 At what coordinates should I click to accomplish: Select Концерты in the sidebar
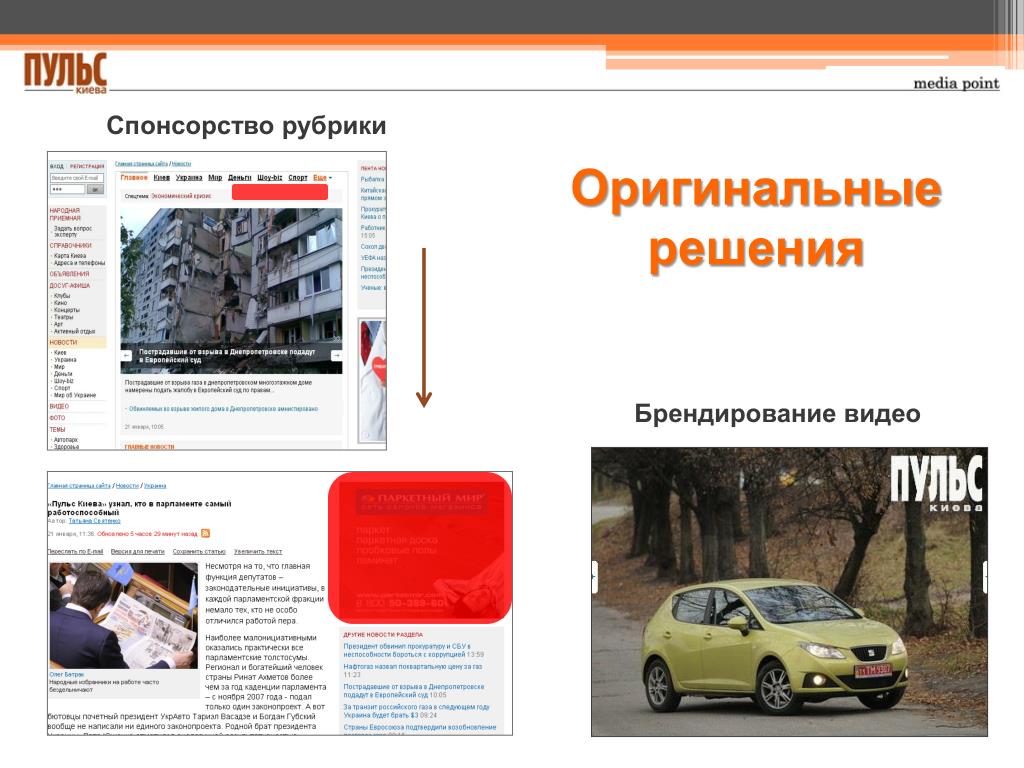67,310
